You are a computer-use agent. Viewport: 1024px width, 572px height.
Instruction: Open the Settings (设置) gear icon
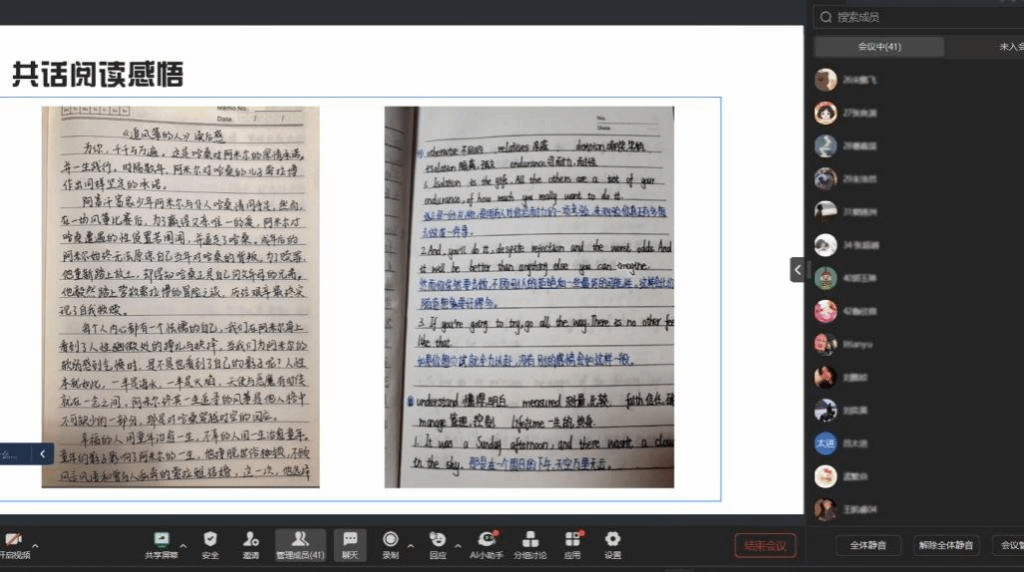(612, 540)
